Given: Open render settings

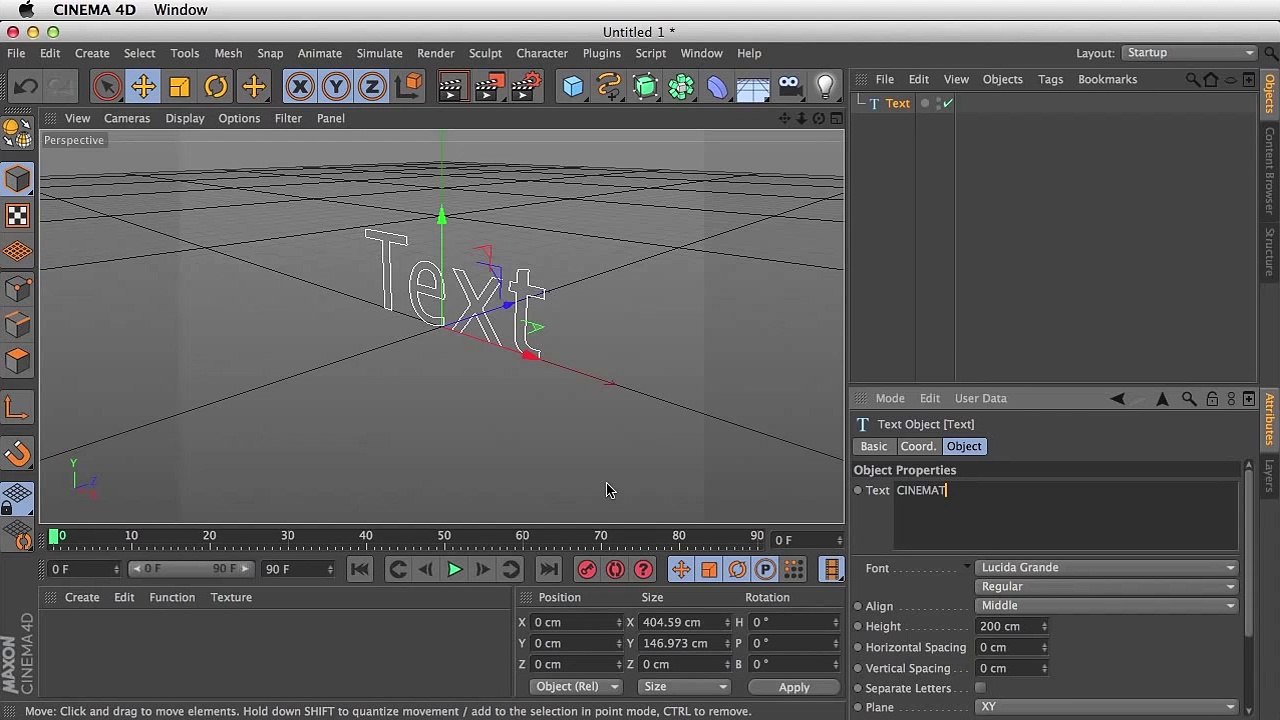Looking at the screenshot, I should (x=526, y=87).
